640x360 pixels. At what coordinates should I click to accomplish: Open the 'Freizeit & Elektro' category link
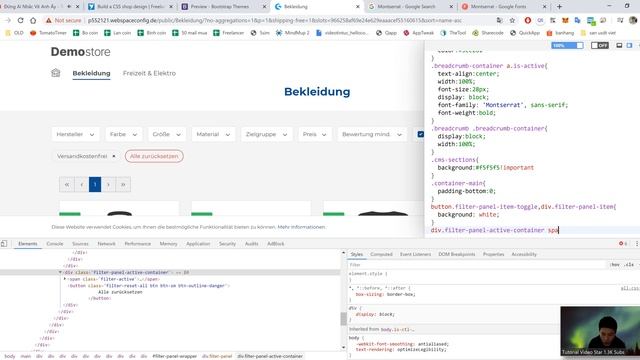coord(149,73)
